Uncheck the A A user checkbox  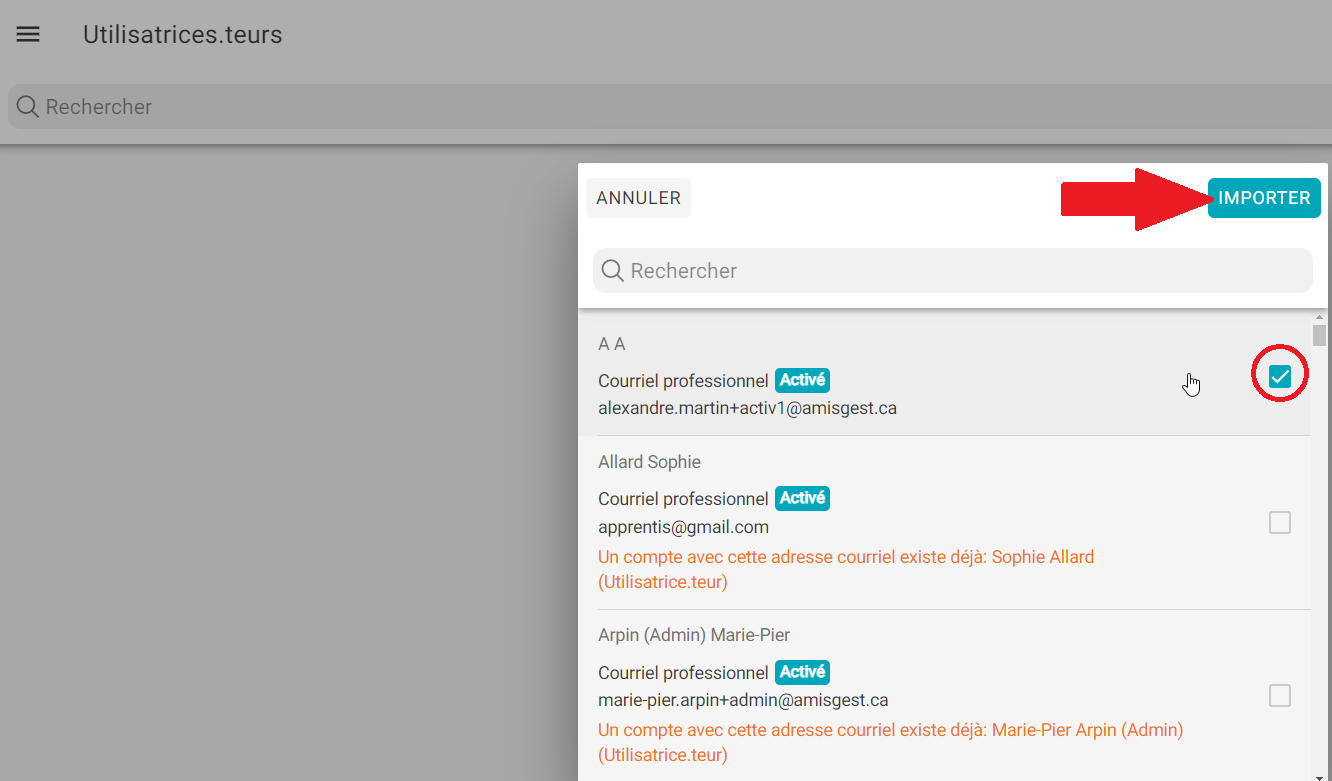[1279, 376]
